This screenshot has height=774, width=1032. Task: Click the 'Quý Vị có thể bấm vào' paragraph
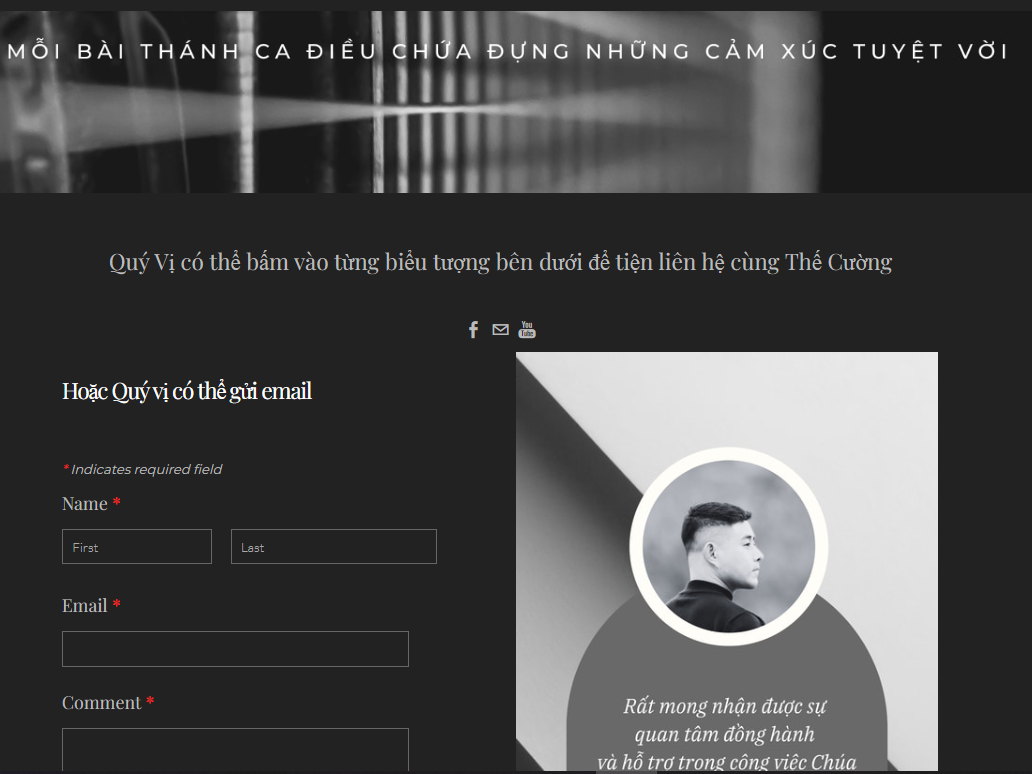(x=500, y=262)
